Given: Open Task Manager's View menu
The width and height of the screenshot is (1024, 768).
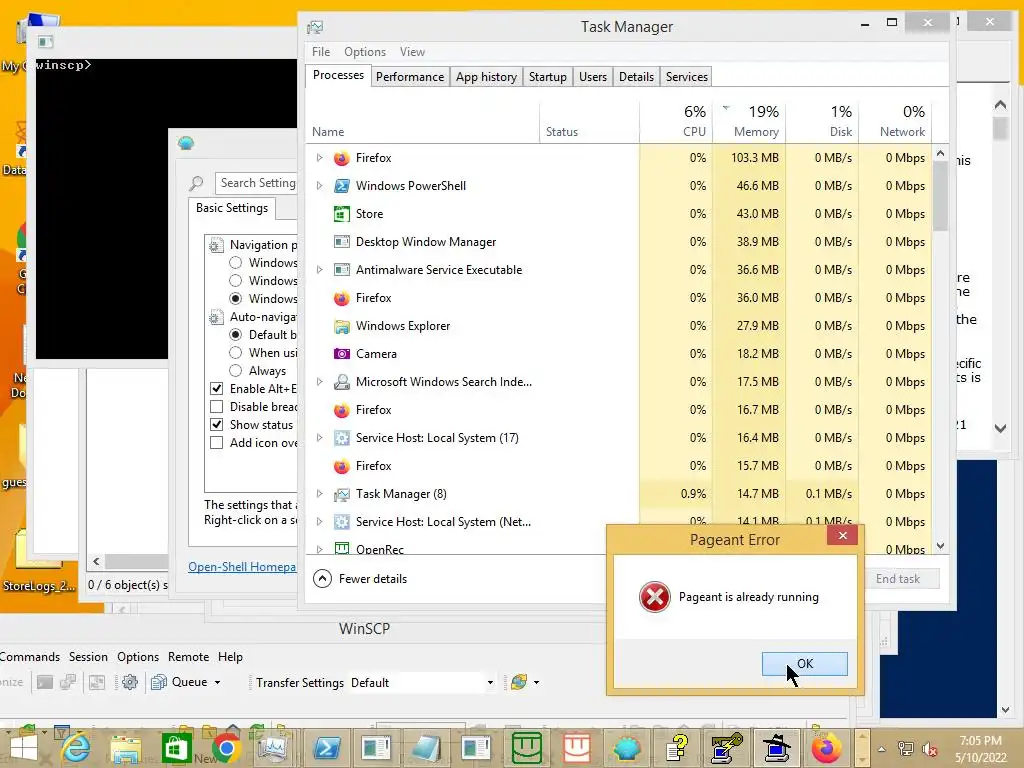Looking at the screenshot, I should click(x=412, y=52).
